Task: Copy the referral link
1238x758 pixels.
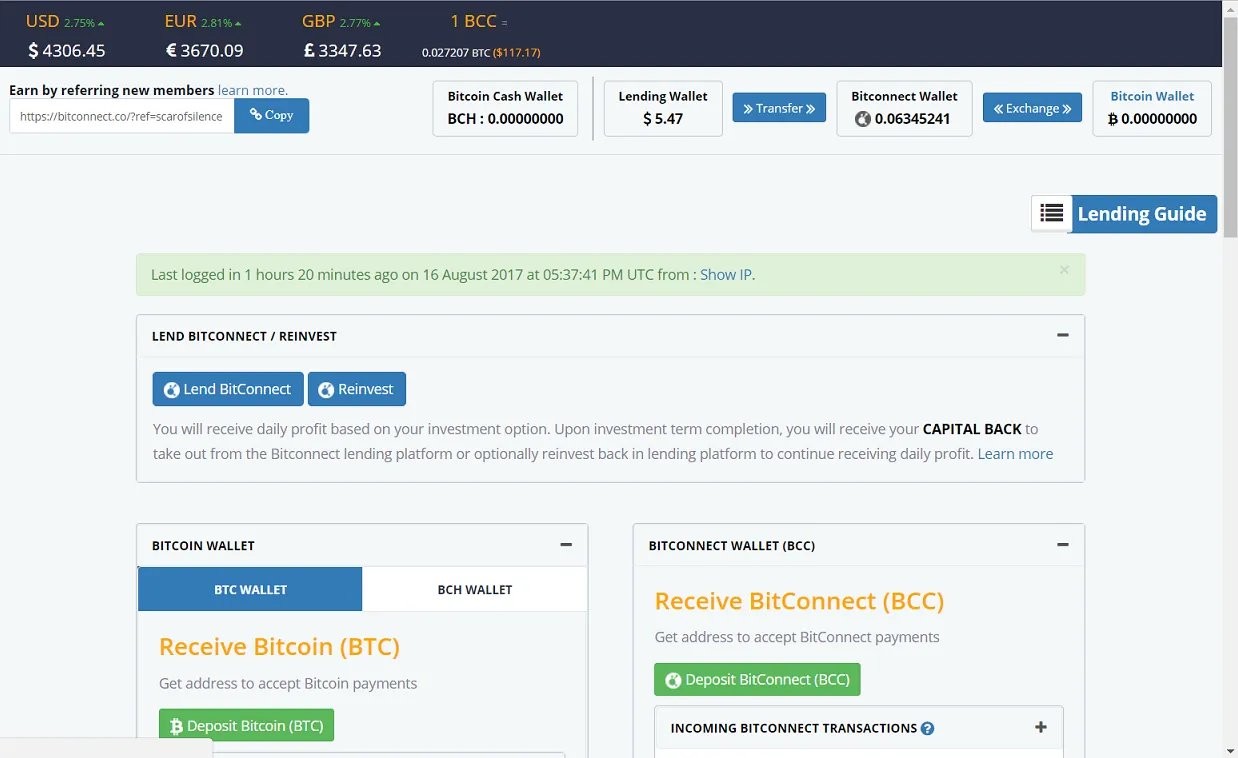Action: coord(271,115)
